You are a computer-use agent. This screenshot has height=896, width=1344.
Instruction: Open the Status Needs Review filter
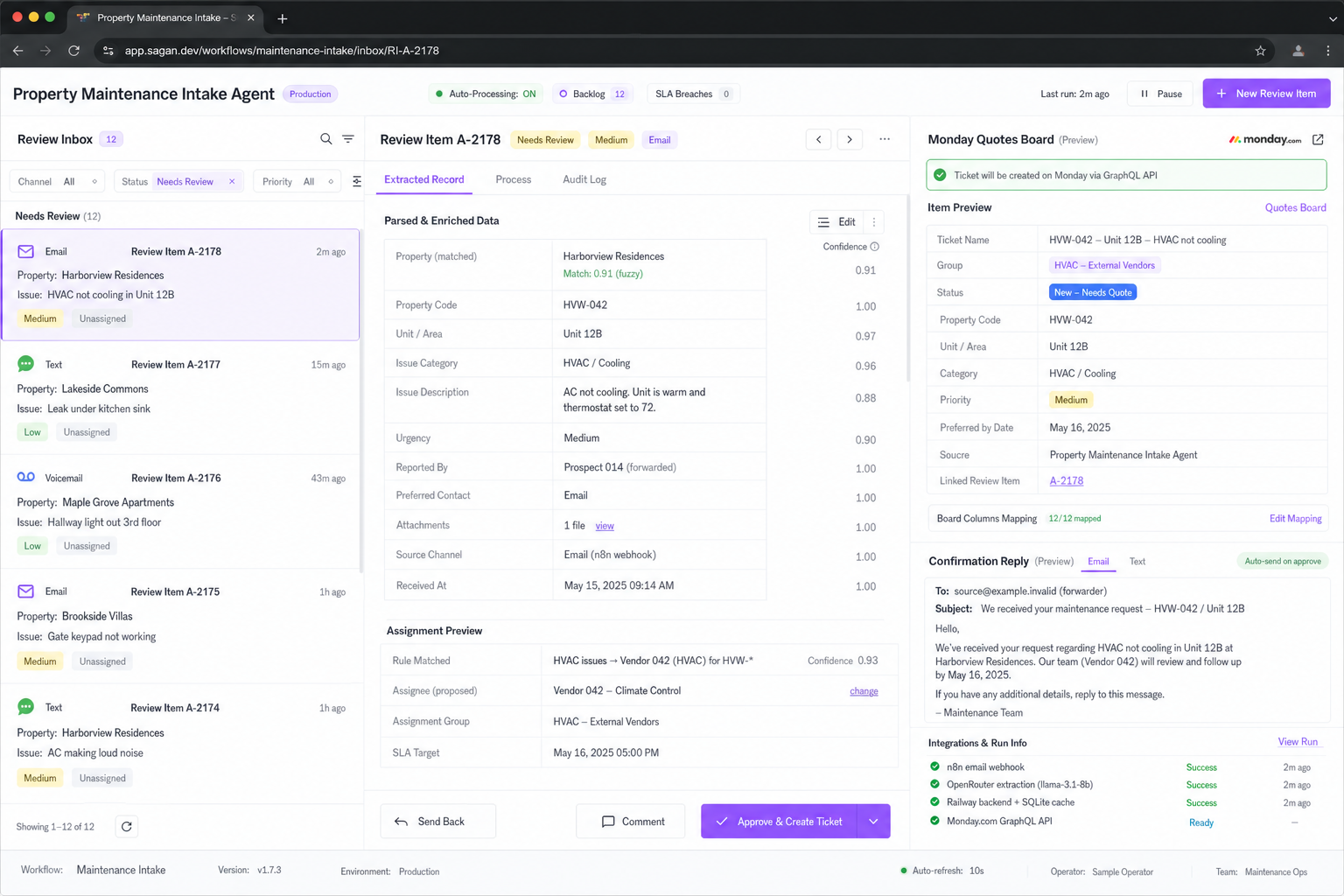179,181
